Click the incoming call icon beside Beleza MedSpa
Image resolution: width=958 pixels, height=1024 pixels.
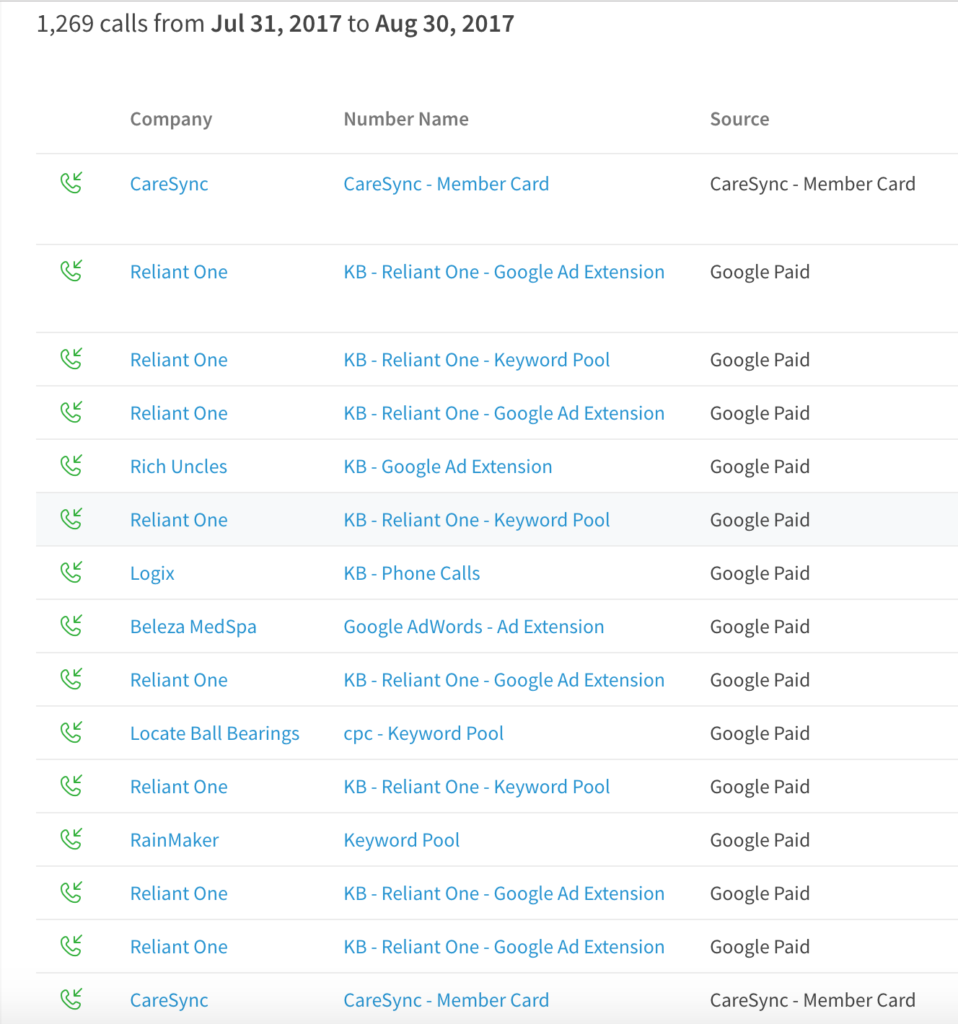coord(71,626)
